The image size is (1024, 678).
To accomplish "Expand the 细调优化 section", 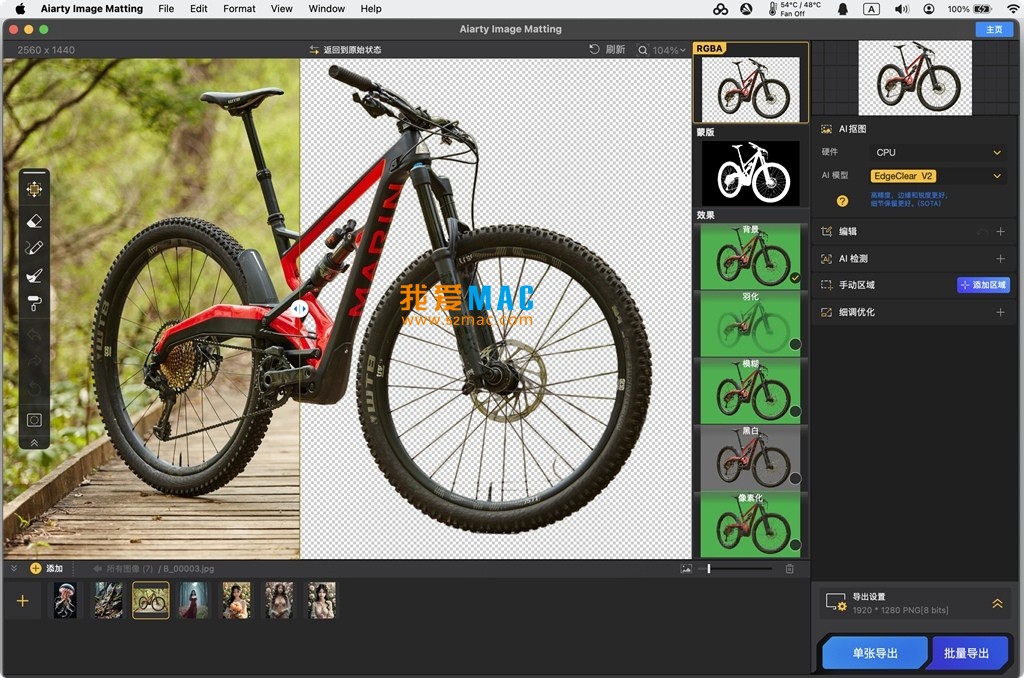I will pyautogui.click(x=1000, y=312).
